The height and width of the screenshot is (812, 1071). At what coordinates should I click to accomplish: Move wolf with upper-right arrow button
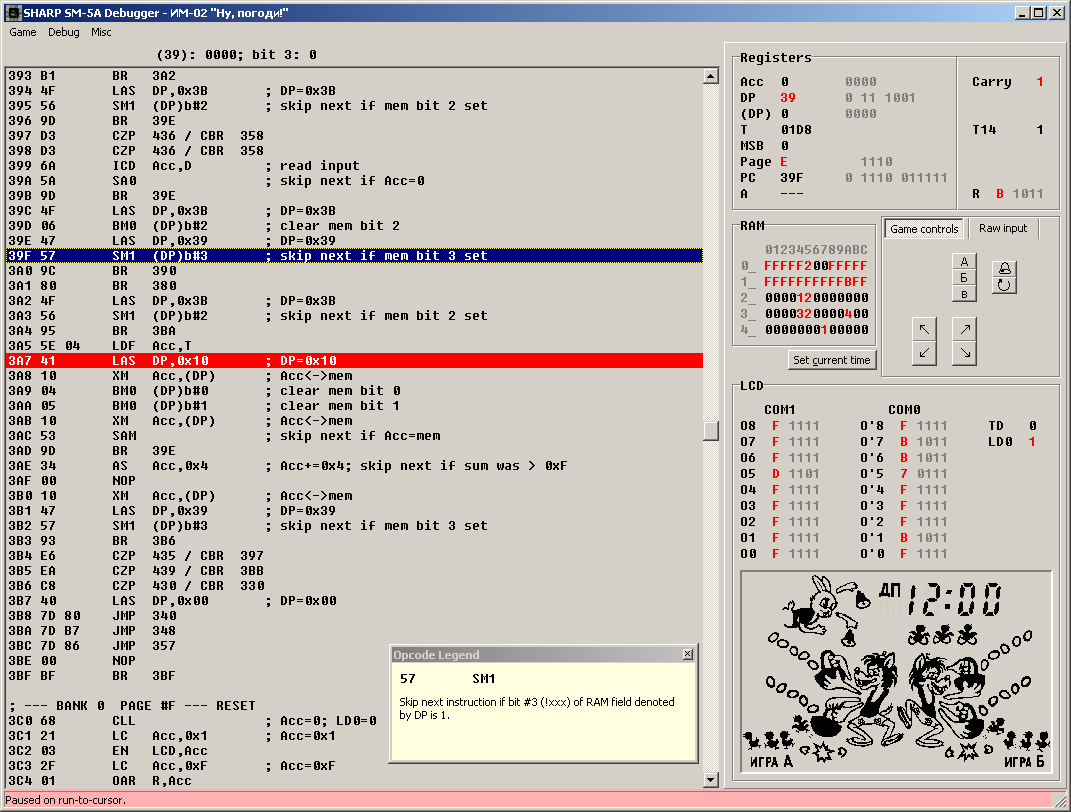click(x=964, y=329)
